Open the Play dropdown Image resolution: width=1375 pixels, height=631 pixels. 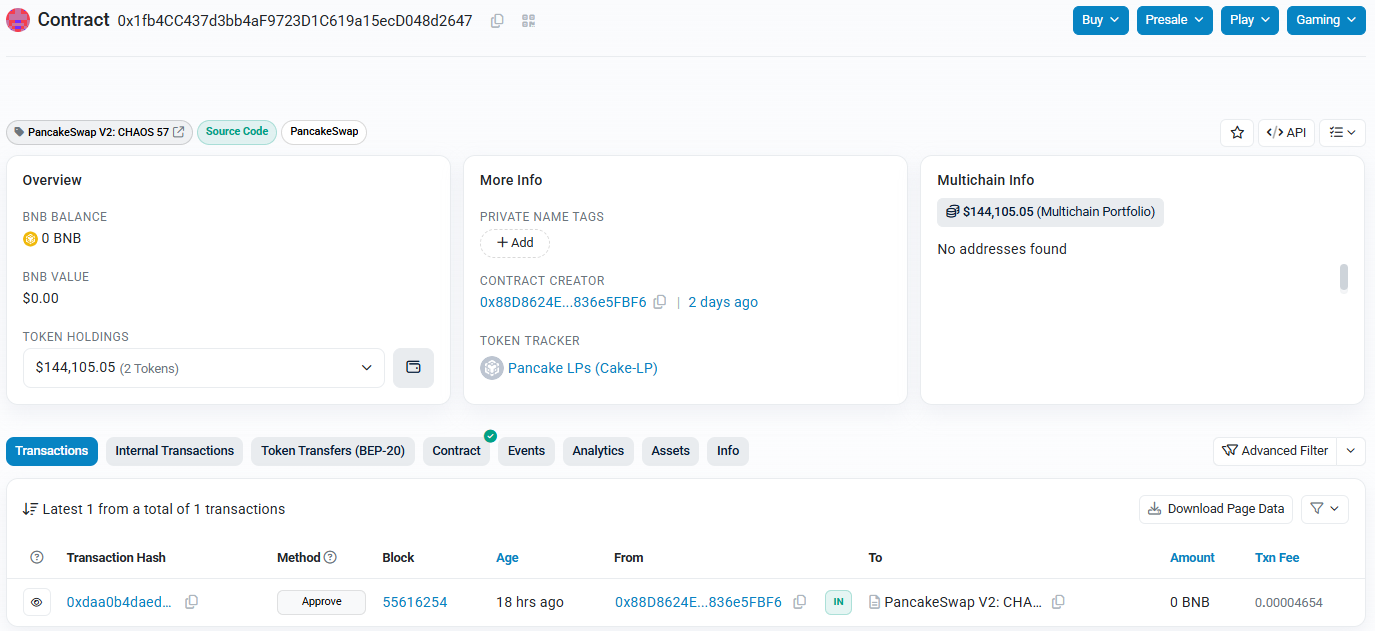click(1250, 20)
